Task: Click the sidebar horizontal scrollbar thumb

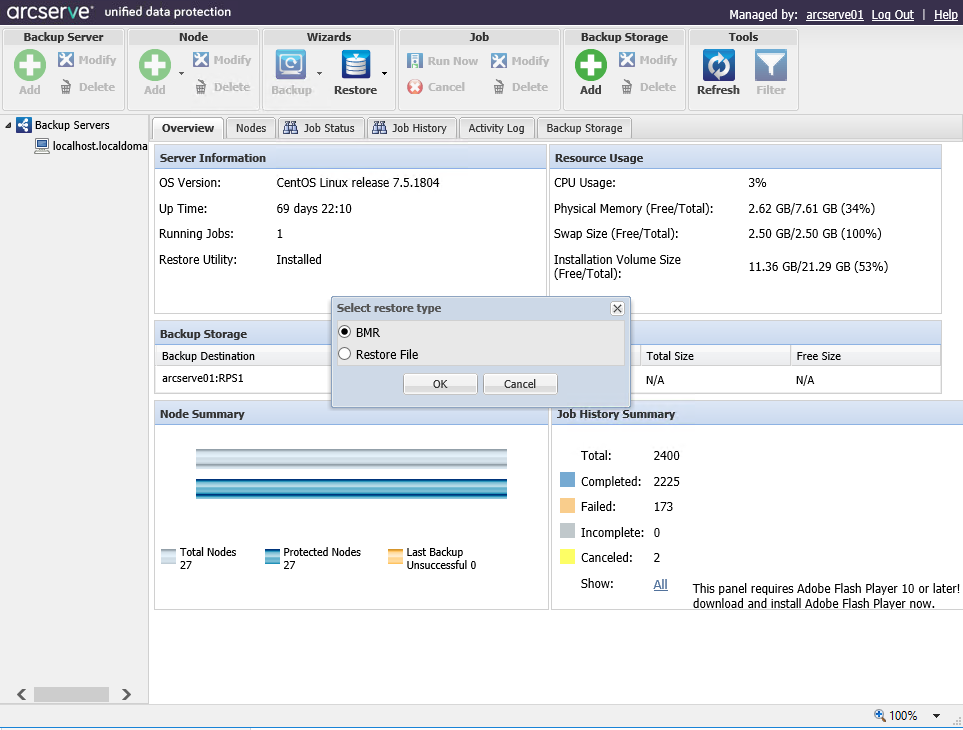Action: [x=71, y=694]
